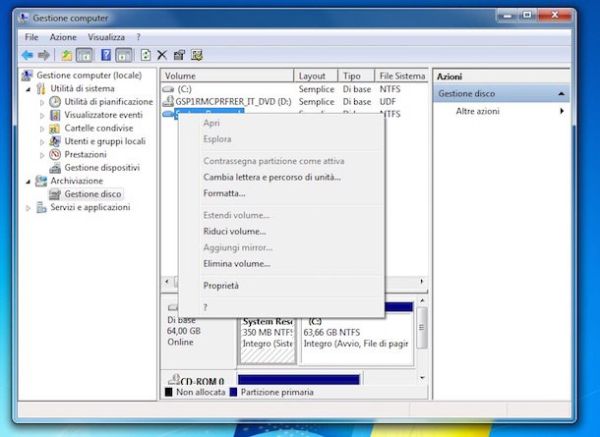Viewport: 600px width, 437px height.
Task: Click the Delete X toolbar icon
Action: tap(162, 54)
